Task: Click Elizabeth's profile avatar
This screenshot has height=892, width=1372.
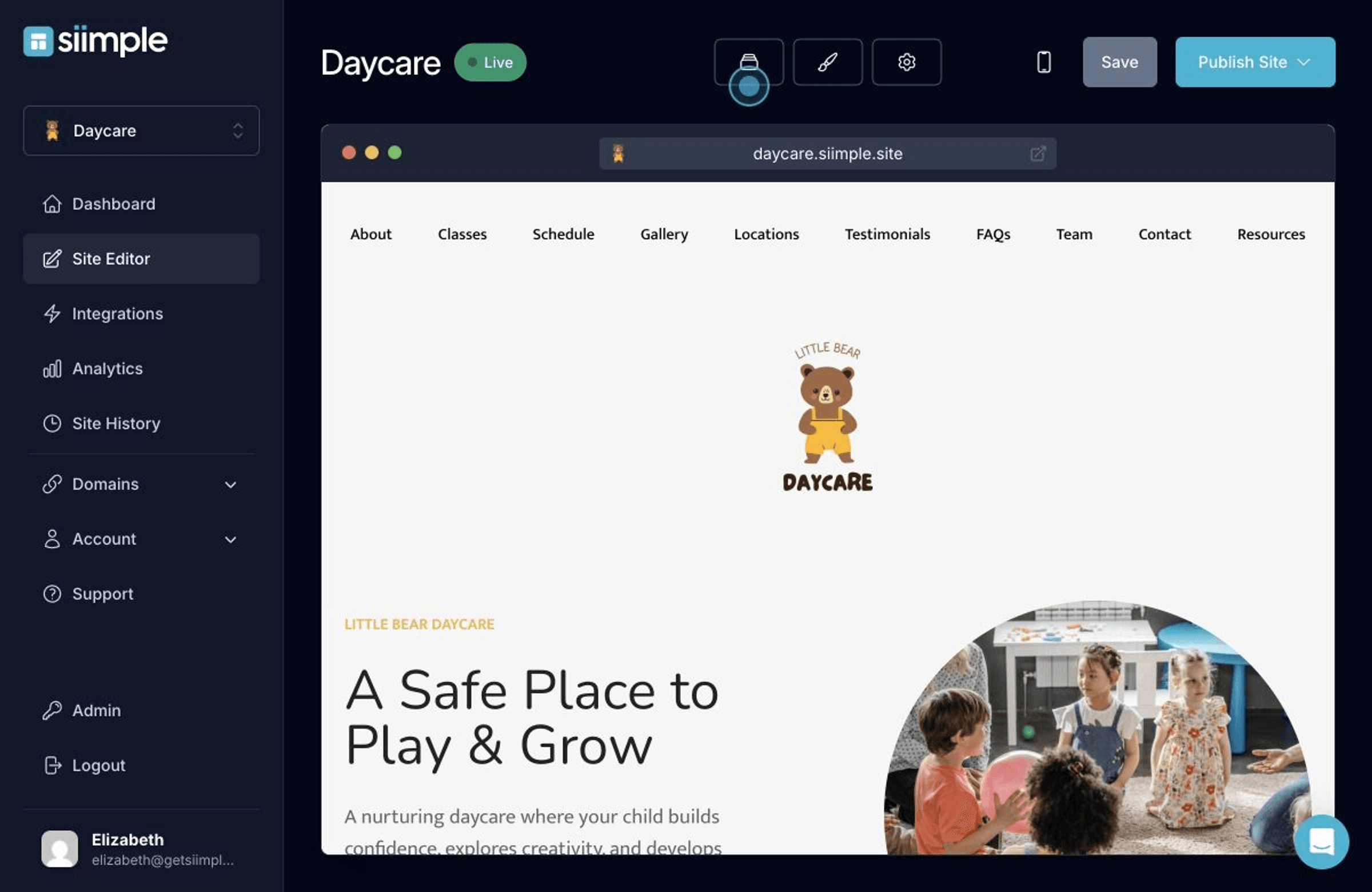Action: coord(59,848)
